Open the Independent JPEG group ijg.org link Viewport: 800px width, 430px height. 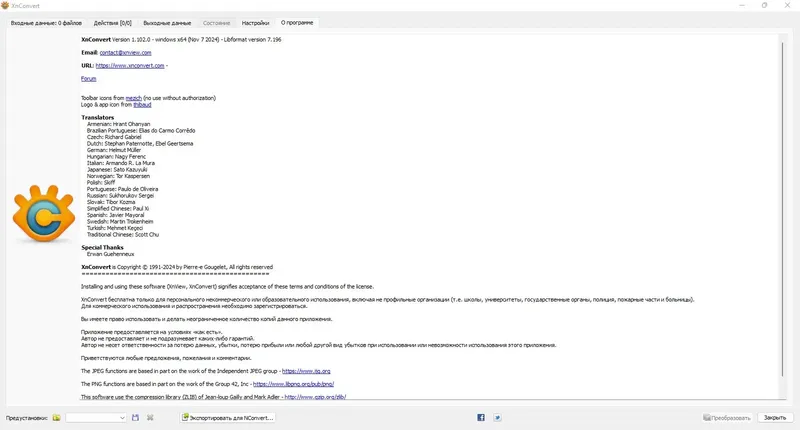(306, 371)
